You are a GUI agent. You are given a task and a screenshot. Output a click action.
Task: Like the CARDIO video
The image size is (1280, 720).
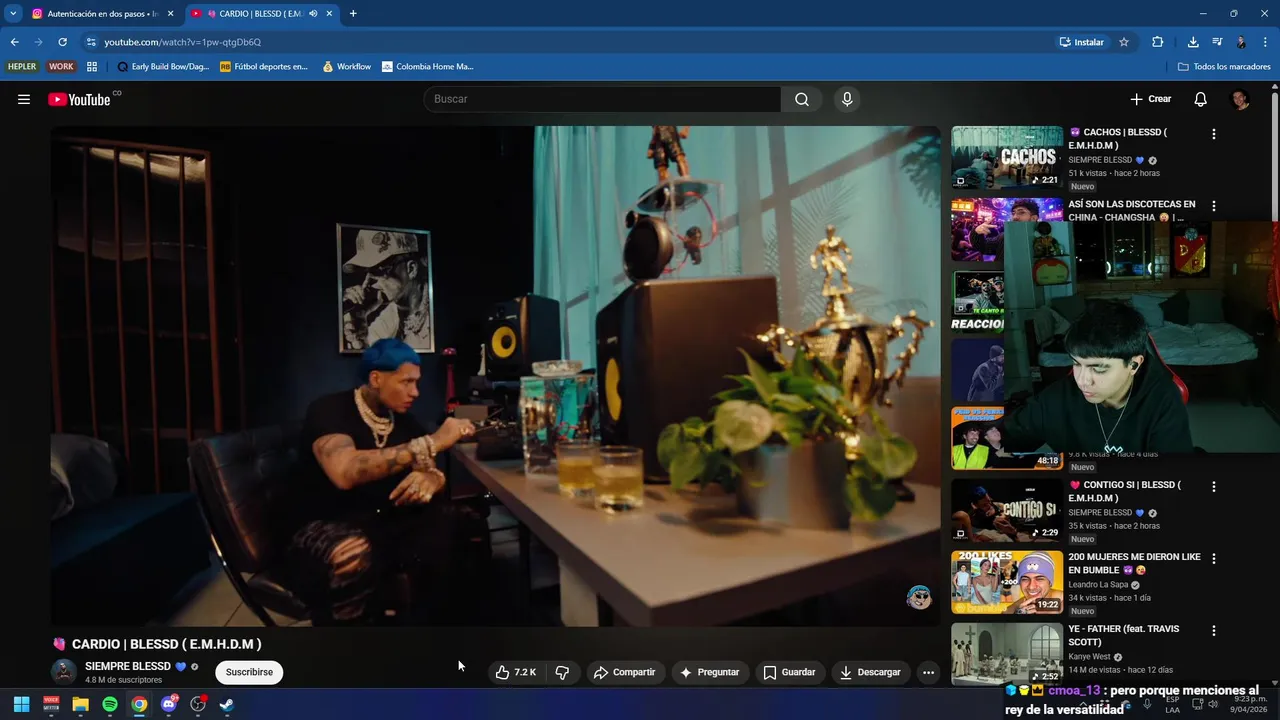(516, 672)
